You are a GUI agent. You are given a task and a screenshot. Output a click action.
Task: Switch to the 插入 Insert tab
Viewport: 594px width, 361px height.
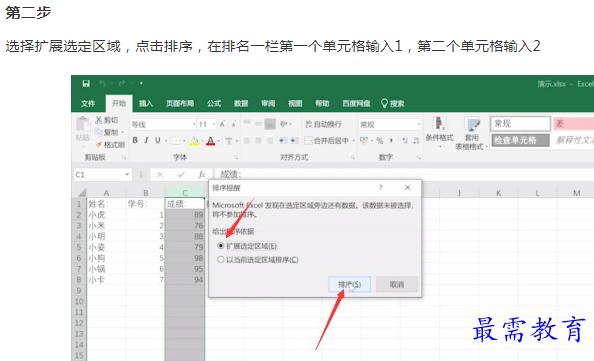(x=145, y=103)
